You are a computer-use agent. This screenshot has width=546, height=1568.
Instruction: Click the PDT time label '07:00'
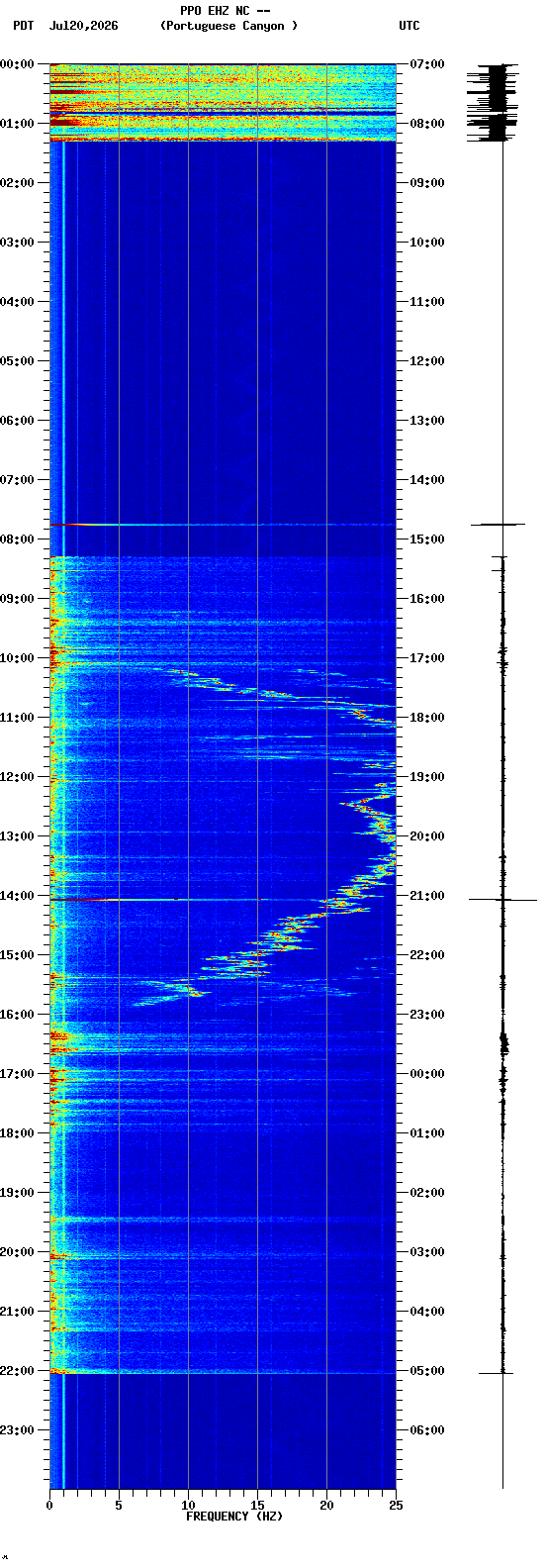[17, 479]
